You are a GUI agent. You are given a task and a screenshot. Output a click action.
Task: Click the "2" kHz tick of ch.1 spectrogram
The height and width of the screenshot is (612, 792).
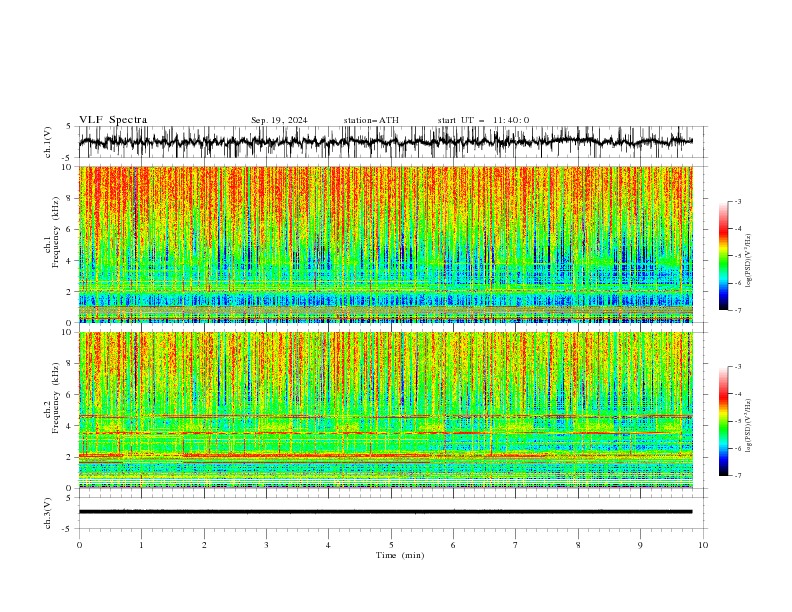(71, 291)
